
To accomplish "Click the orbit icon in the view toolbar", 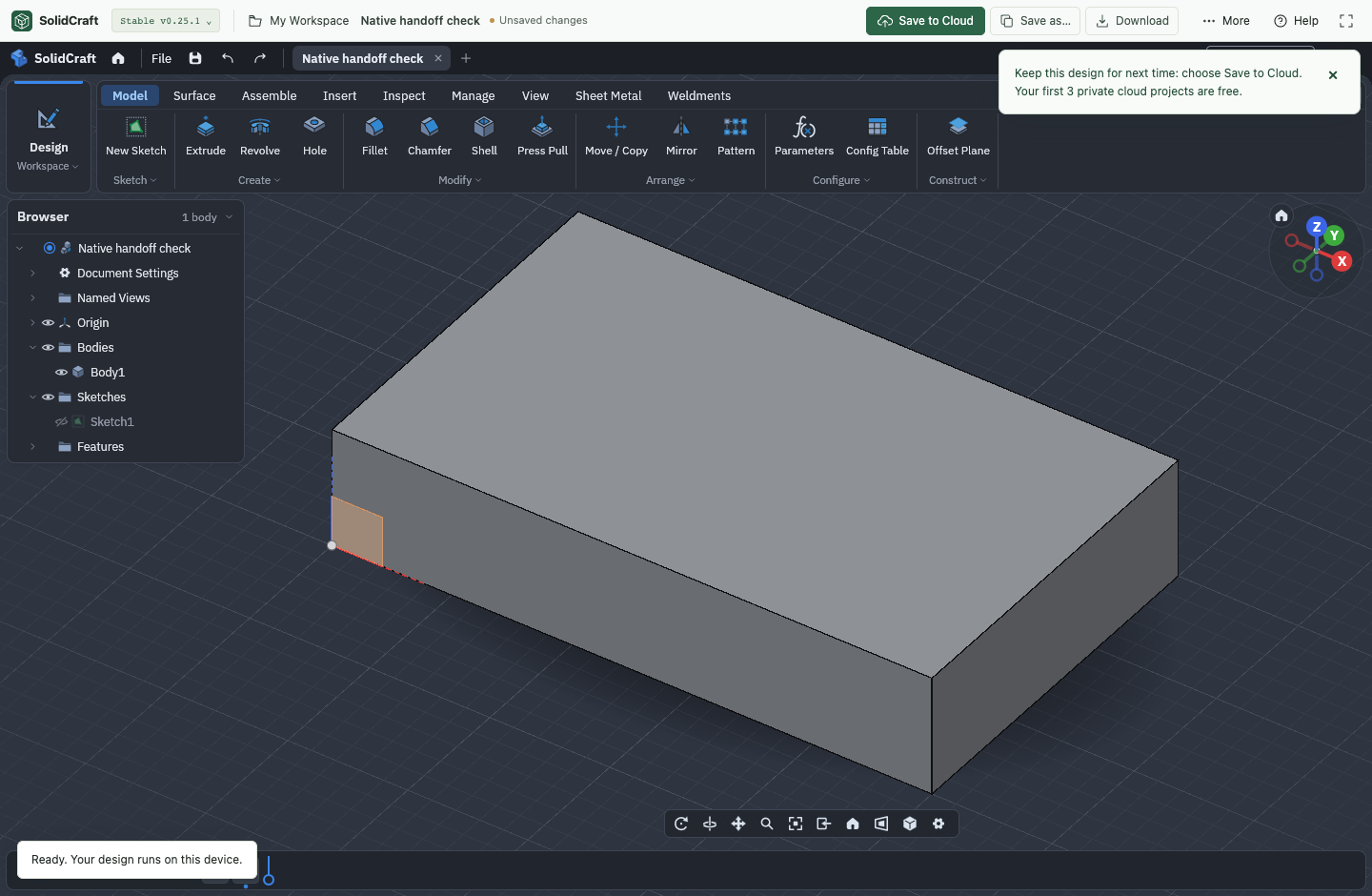I will click(x=681, y=824).
